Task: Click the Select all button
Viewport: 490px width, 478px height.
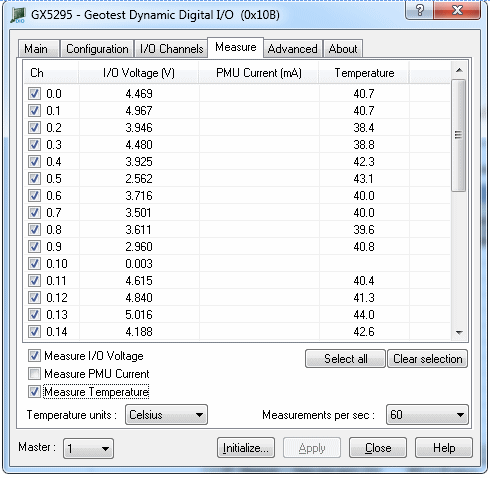Action: [x=345, y=359]
